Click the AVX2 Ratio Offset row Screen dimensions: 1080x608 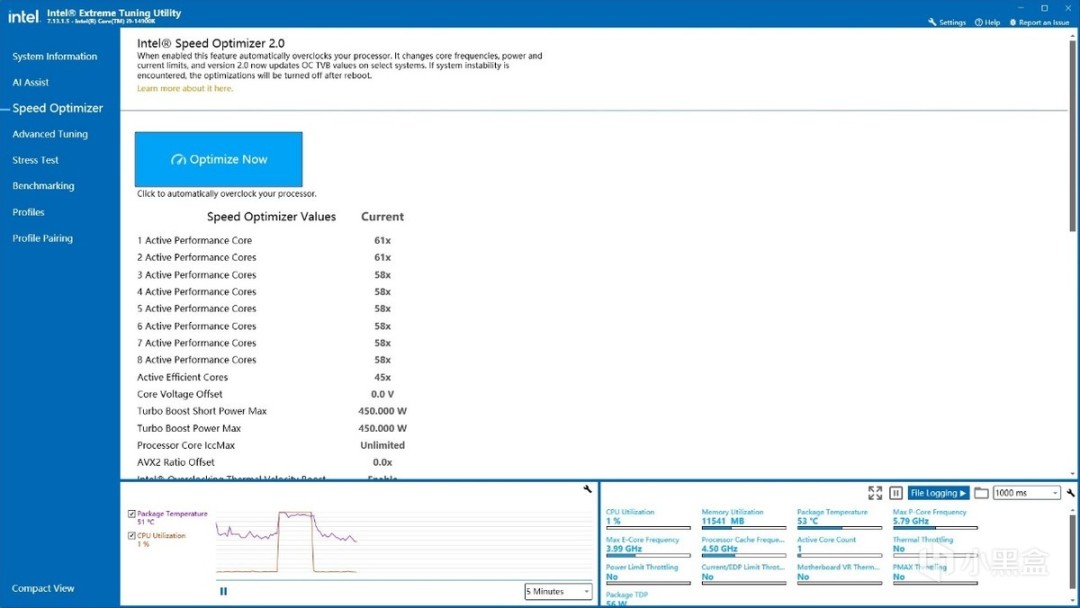271,462
